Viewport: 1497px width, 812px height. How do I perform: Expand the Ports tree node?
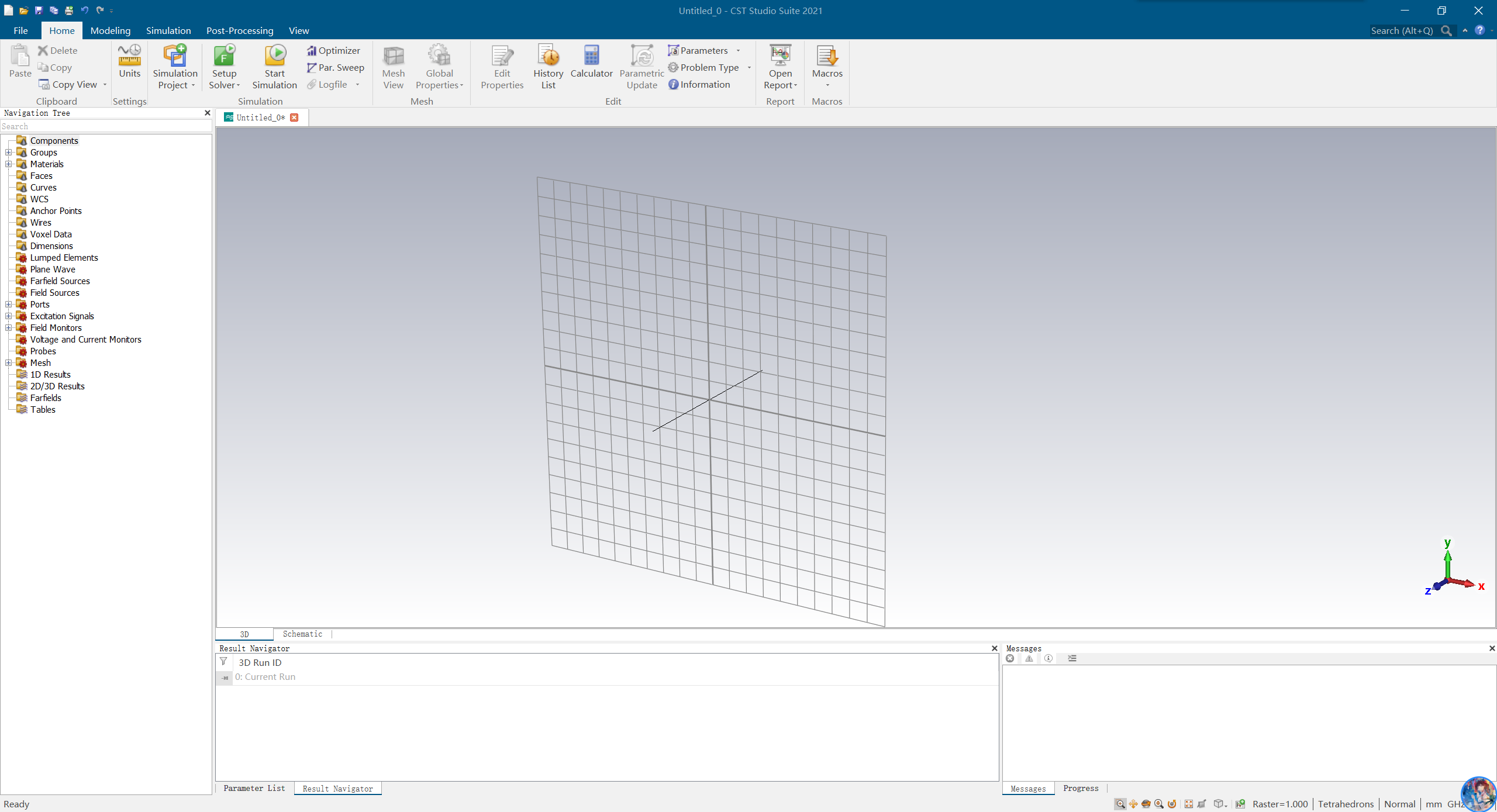point(9,305)
